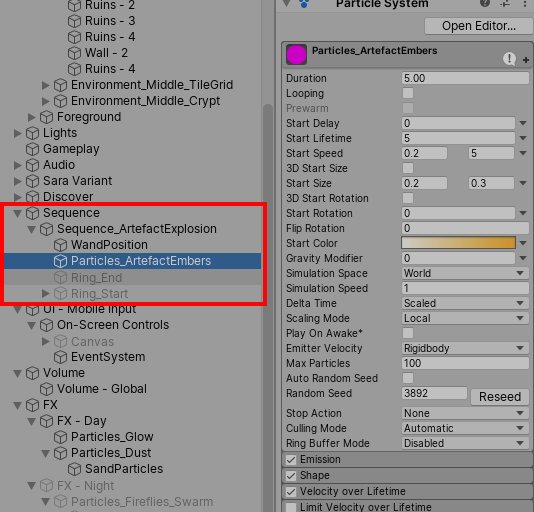Click the Particles_Glow cube icon
The height and width of the screenshot is (512, 534).
[60, 437]
